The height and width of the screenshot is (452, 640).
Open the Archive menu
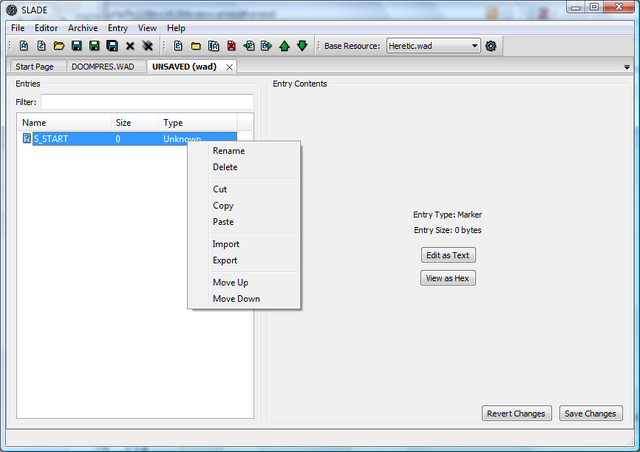[82, 28]
